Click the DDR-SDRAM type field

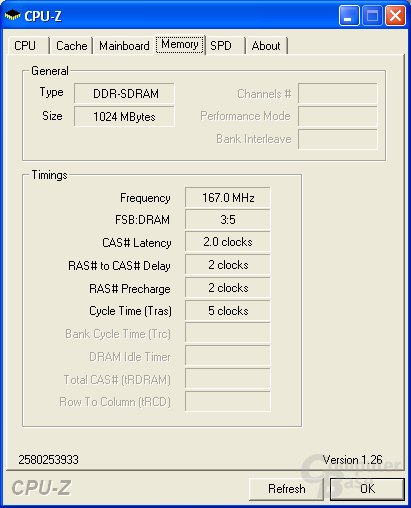pos(124,93)
